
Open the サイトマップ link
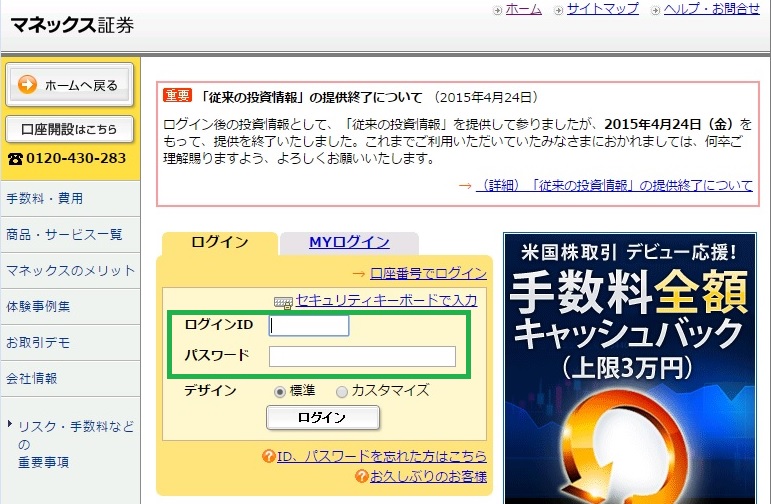(x=603, y=9)
